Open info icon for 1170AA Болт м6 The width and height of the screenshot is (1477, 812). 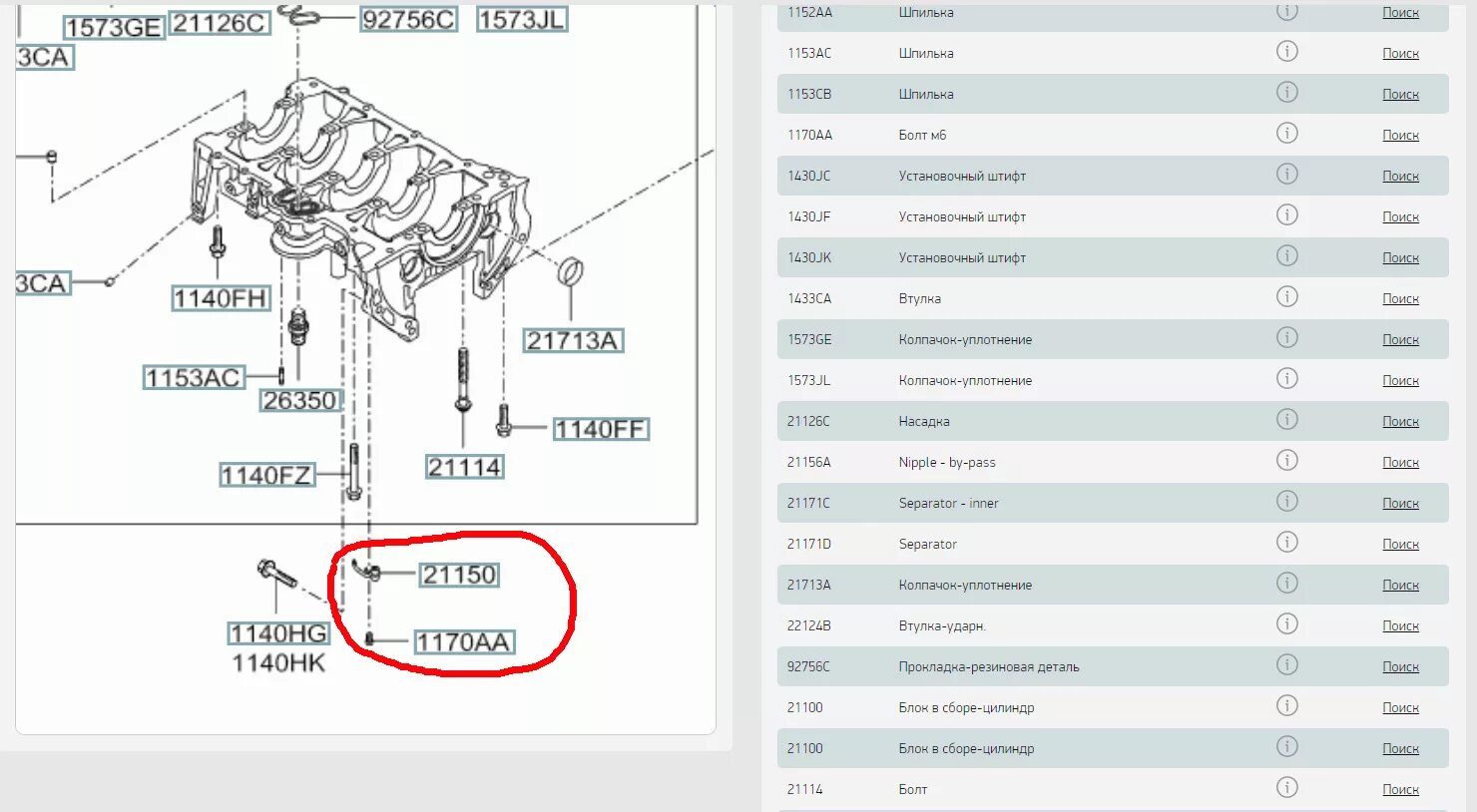[1287, 133]
